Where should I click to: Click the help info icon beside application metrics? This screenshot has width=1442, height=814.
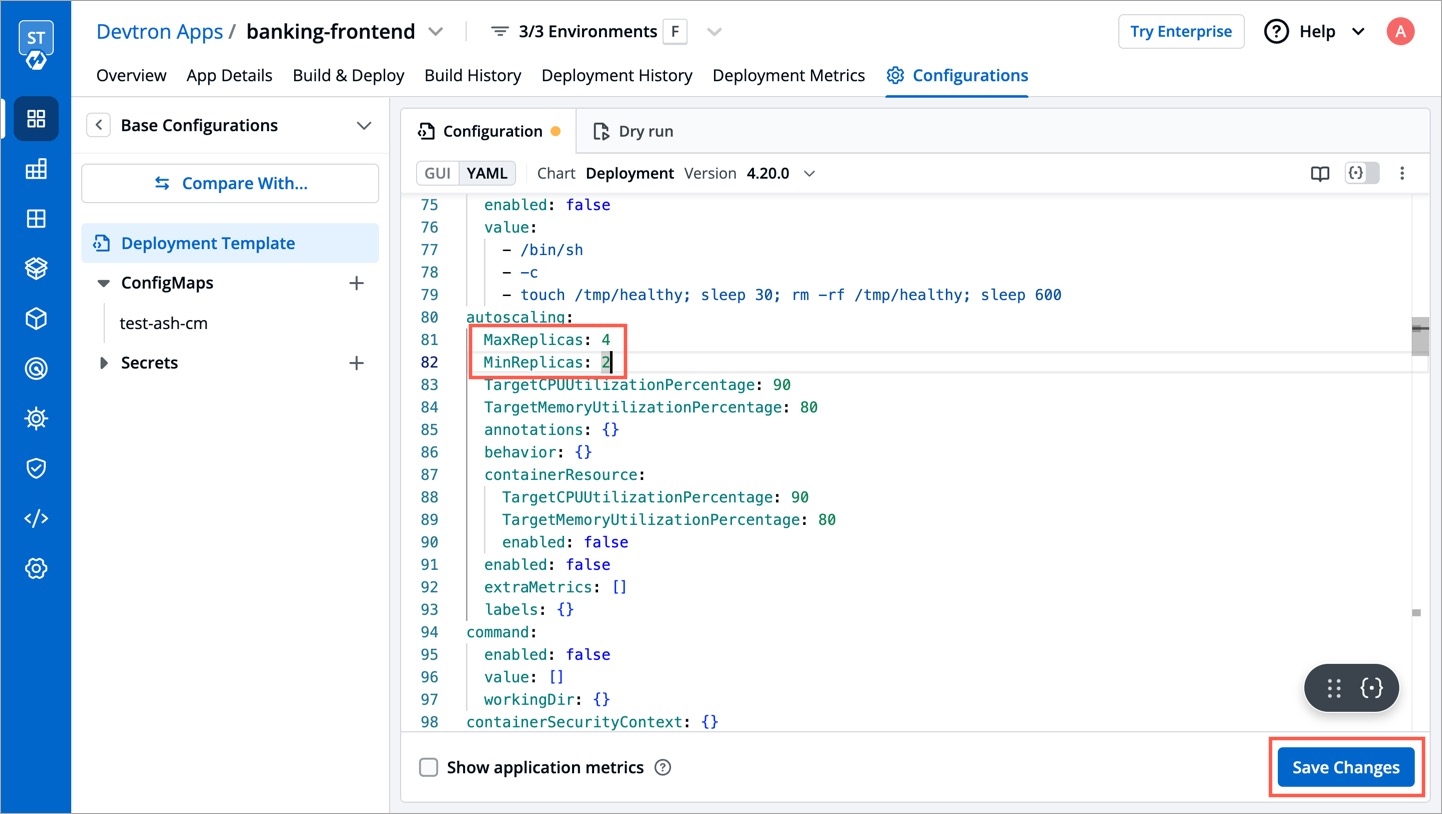pos(662,768)
